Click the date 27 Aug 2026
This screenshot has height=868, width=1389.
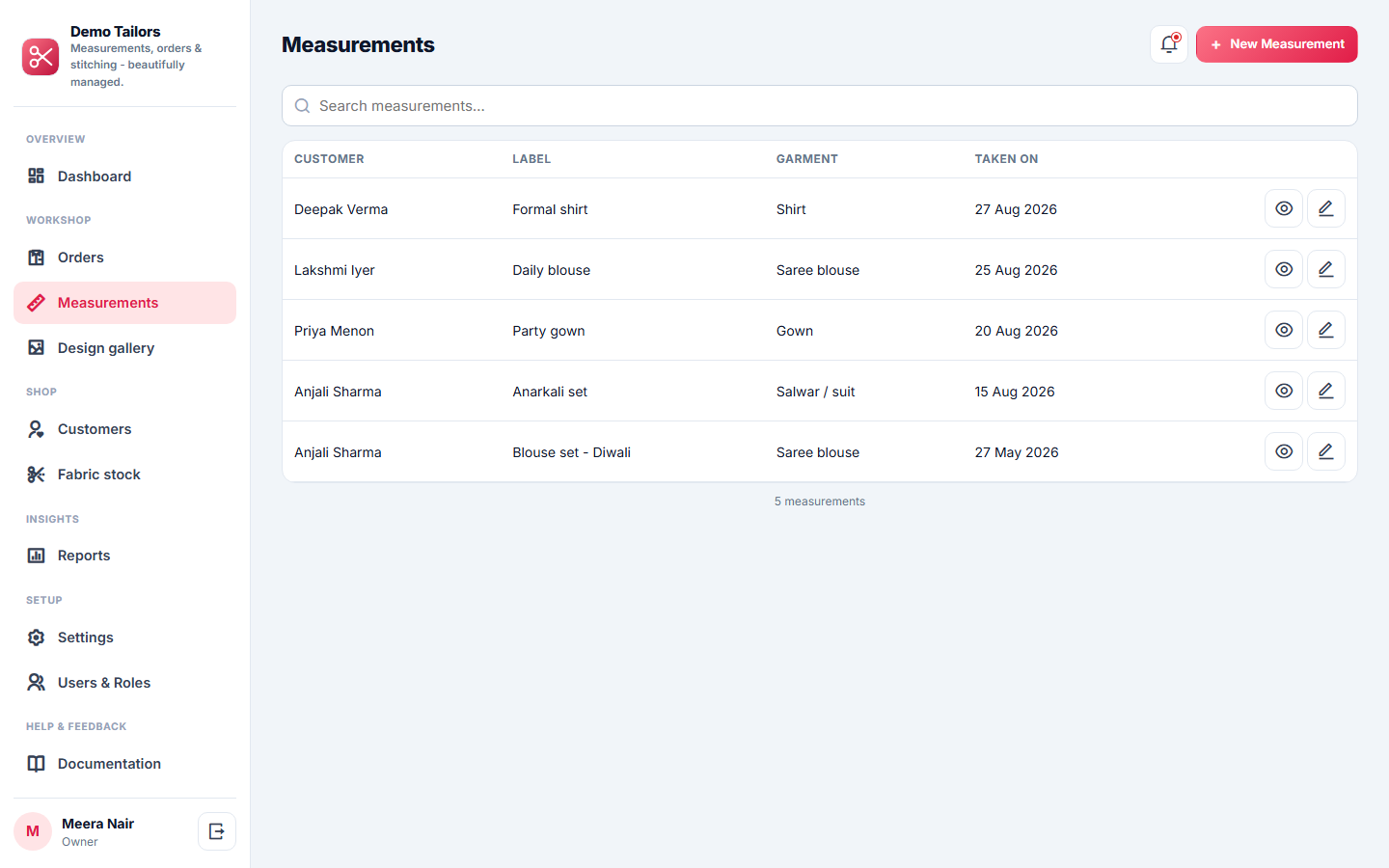(x=1016, y=209)
